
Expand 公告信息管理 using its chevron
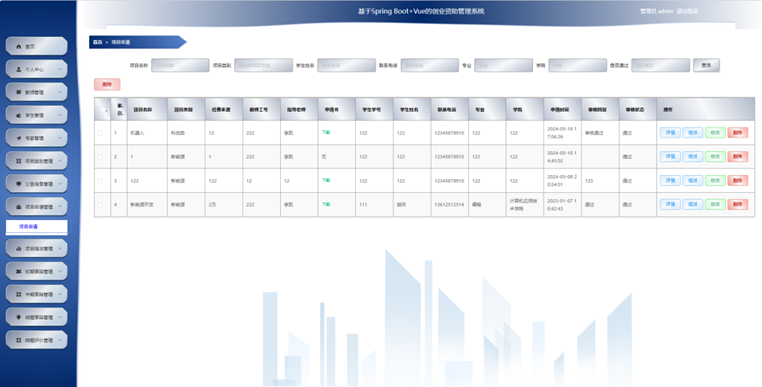pos(60,184)
